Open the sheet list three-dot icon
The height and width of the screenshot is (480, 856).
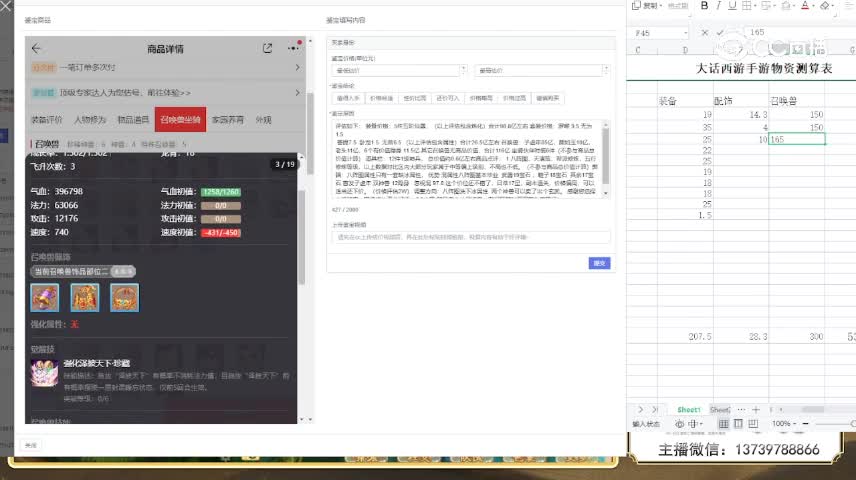tap(741, 410)
